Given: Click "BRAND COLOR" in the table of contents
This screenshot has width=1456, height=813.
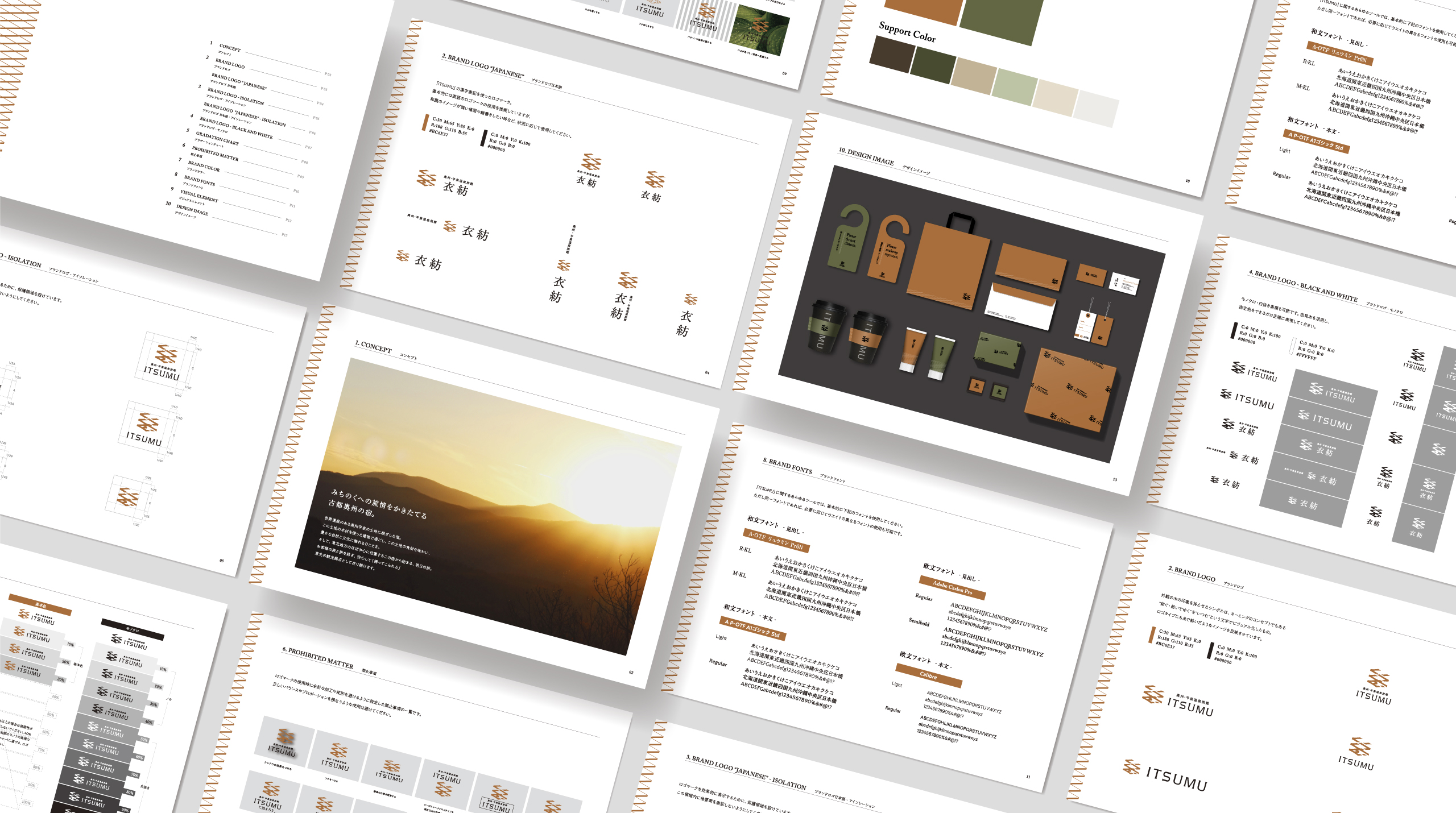Looking at the screenshot, I should click(204, 166).
